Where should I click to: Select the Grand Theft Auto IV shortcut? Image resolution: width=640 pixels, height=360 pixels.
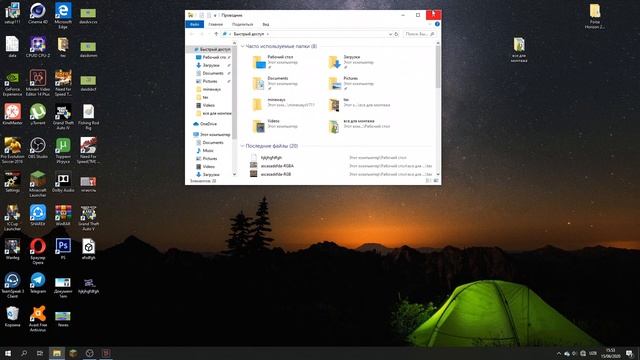tap(63, 117)
